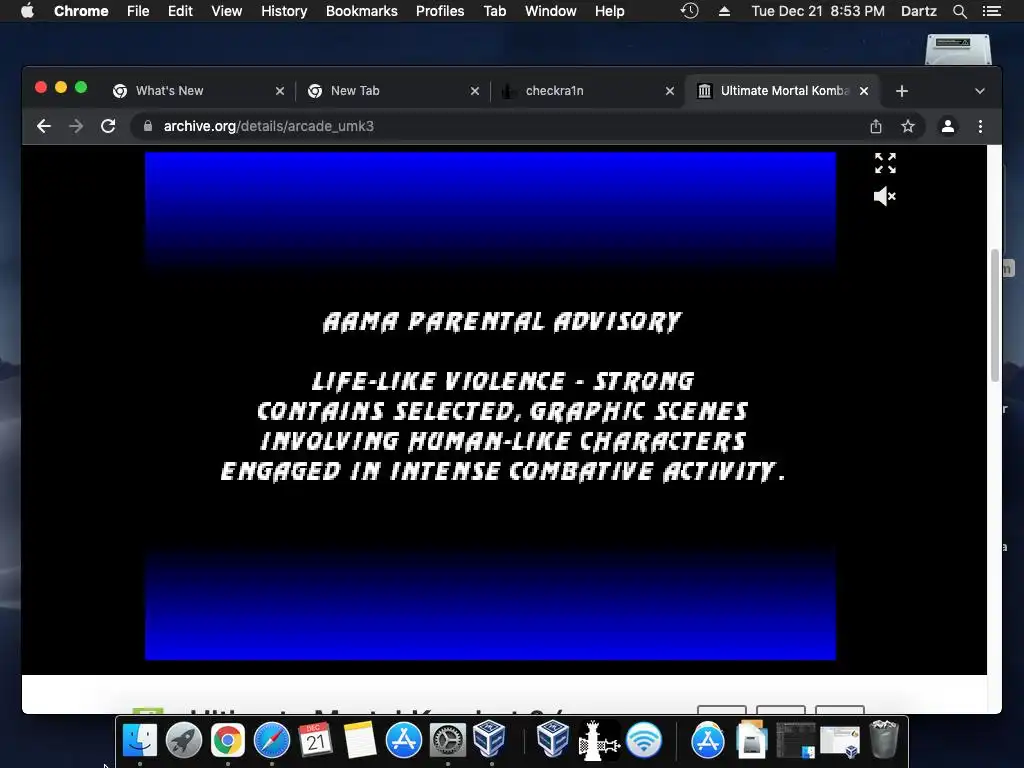Click the Chrome icon in the dock
The image size is (1024, 768).
[x=227, y=740]
